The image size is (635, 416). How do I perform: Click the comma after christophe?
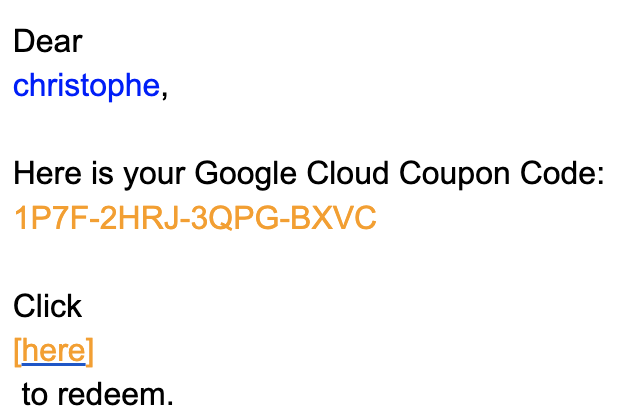[x=164, y=90]
